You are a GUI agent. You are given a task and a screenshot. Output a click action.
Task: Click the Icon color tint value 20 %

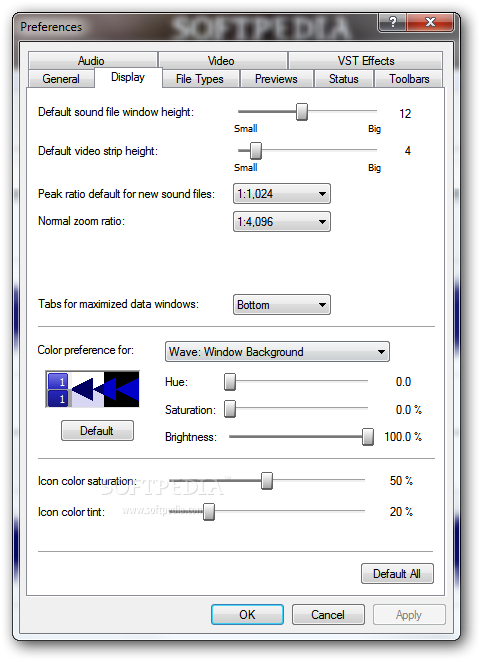(401, 512)
